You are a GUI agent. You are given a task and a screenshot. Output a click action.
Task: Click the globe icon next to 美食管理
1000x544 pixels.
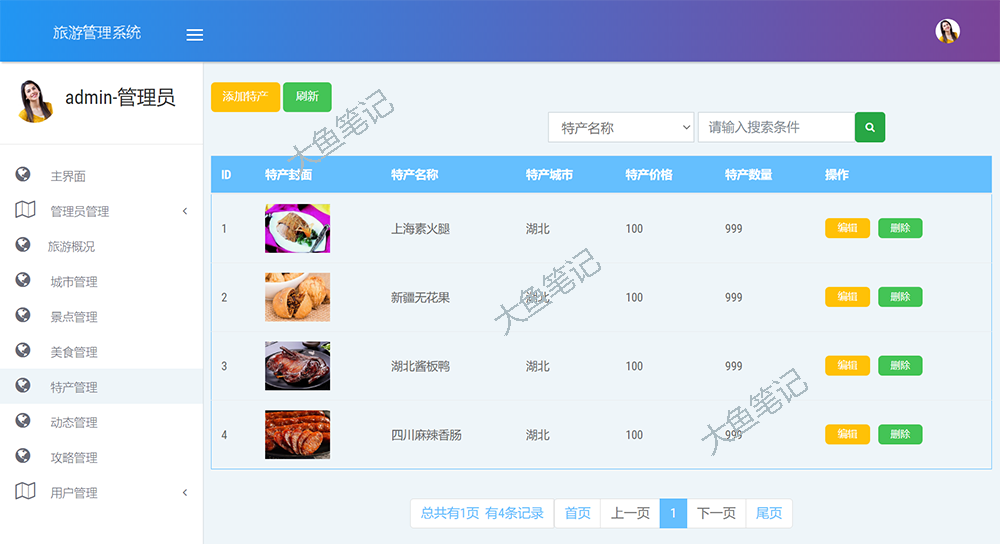23,349
